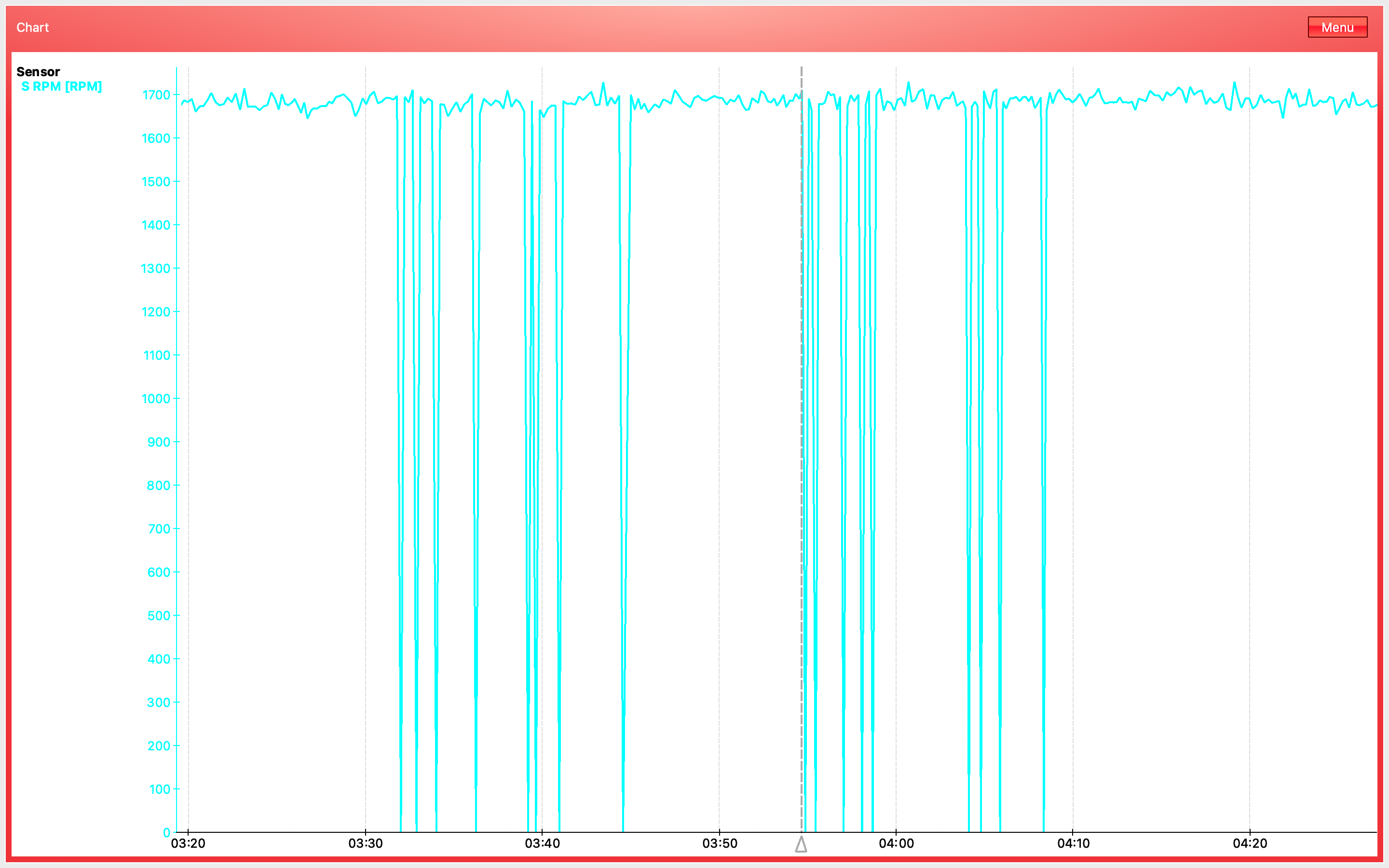Grab the triangle time cursor marker

coord(801,844)
